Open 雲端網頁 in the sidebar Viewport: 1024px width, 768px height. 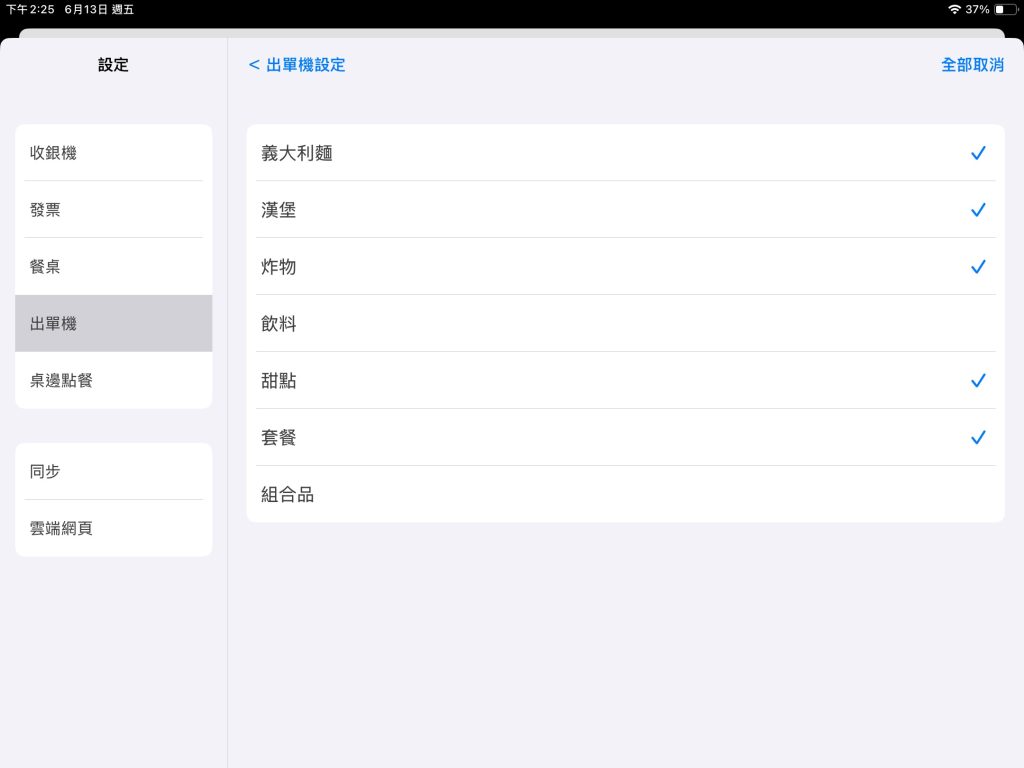tap(114, 528)
